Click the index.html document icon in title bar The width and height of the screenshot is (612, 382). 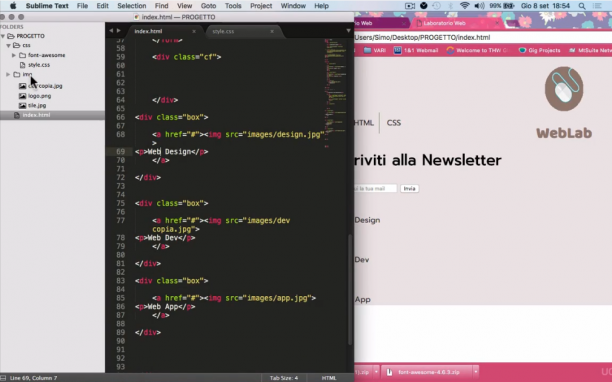(136, 17)
